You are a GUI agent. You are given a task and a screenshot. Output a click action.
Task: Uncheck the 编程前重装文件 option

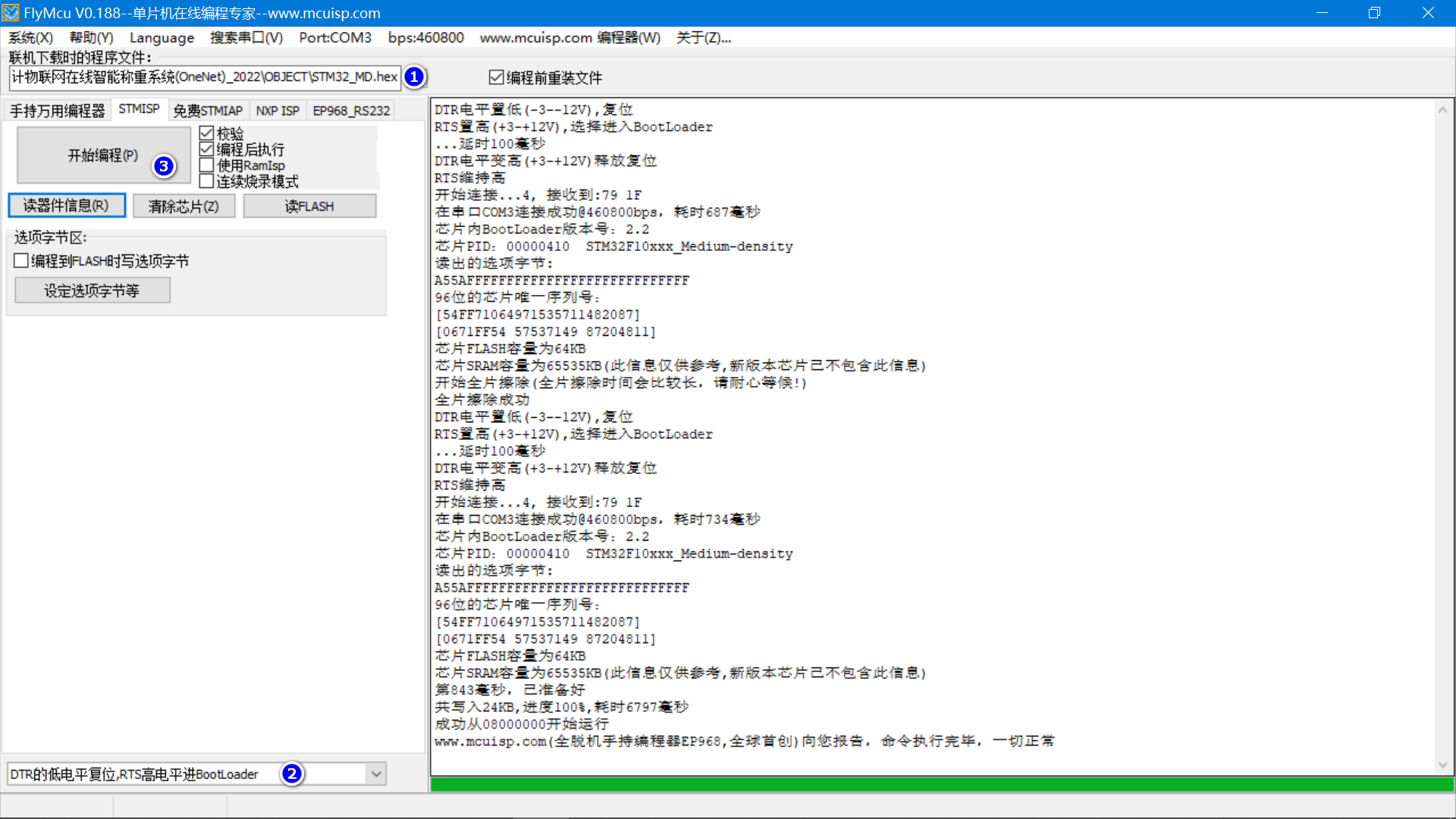(497, 77)
